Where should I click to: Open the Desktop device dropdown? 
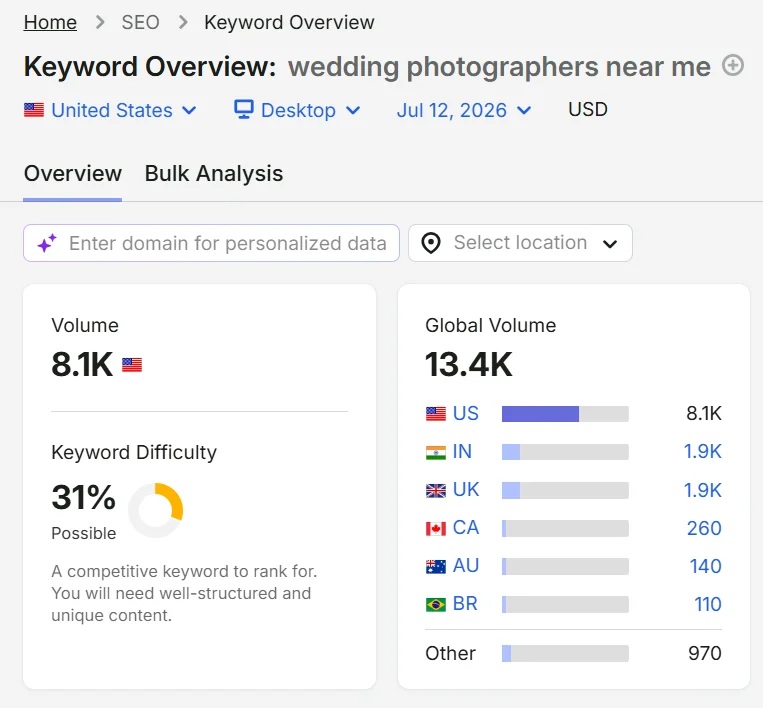[x=297, y=110]
